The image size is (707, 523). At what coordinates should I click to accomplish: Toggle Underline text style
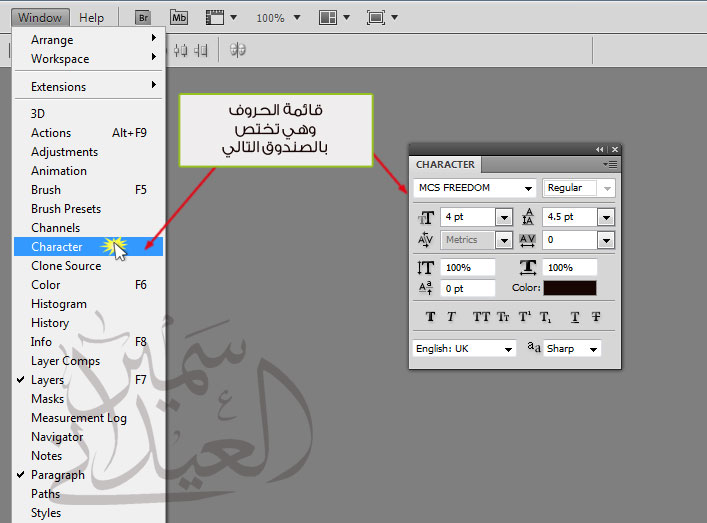[x=575, y=317]
